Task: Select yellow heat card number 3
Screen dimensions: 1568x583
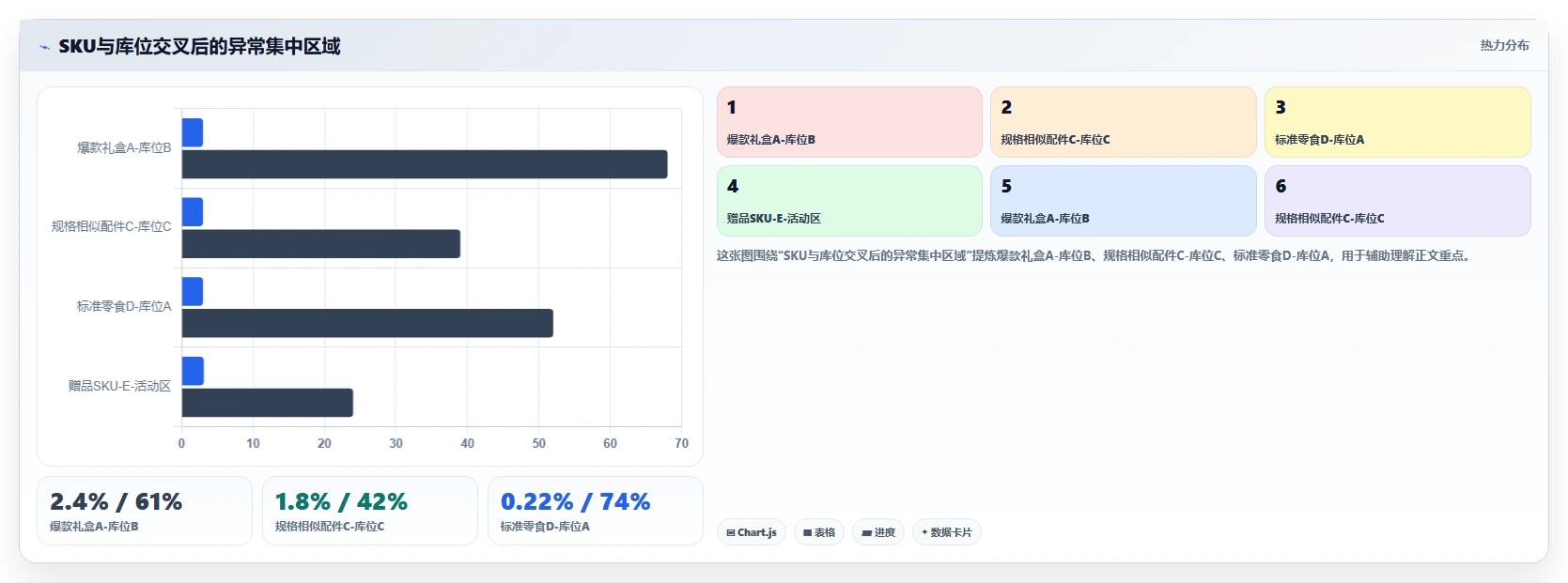Action: click(1398, 122)
